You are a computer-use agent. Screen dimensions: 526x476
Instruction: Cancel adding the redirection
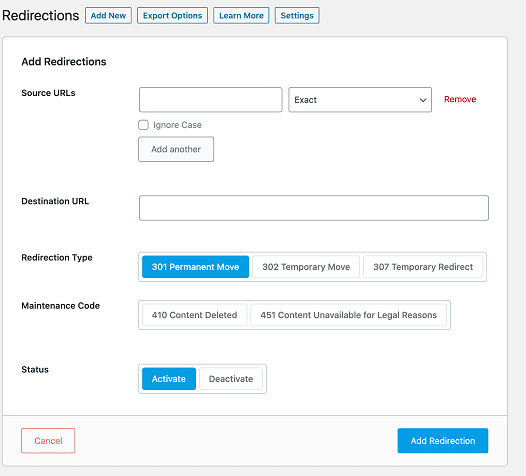[x=48, y=441]
